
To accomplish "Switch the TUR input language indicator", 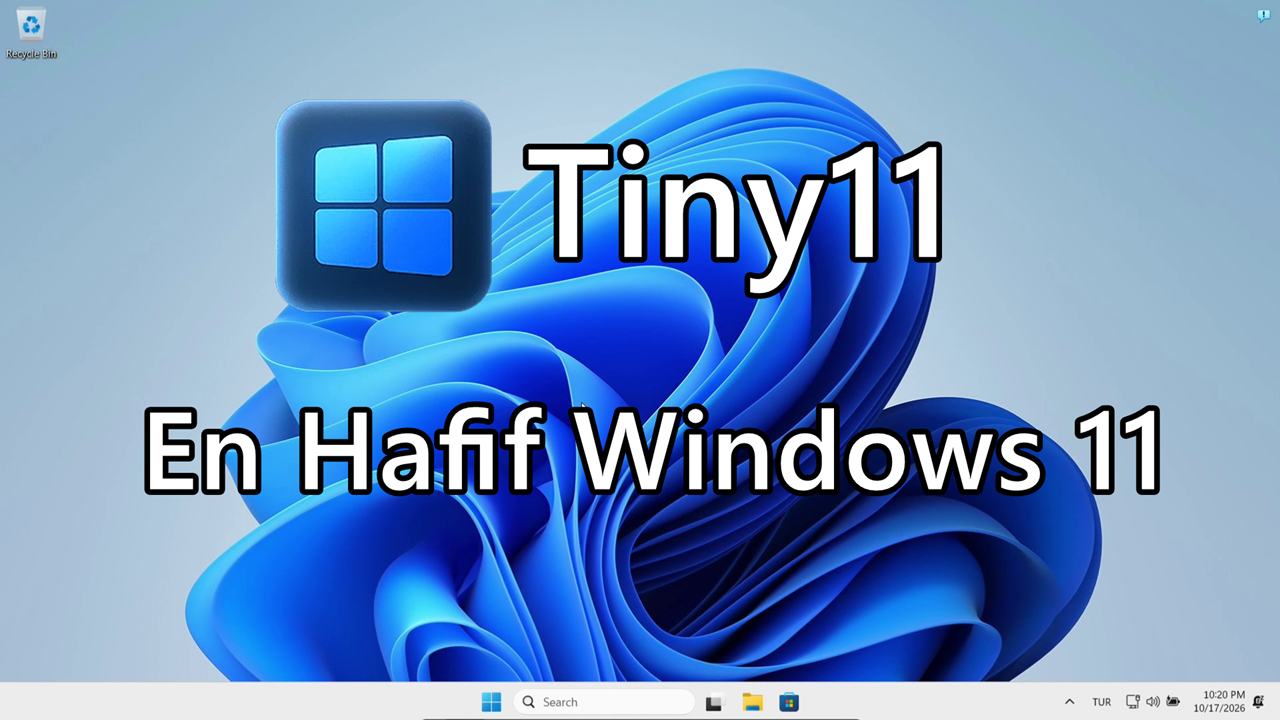I will tap(1101, 702).
